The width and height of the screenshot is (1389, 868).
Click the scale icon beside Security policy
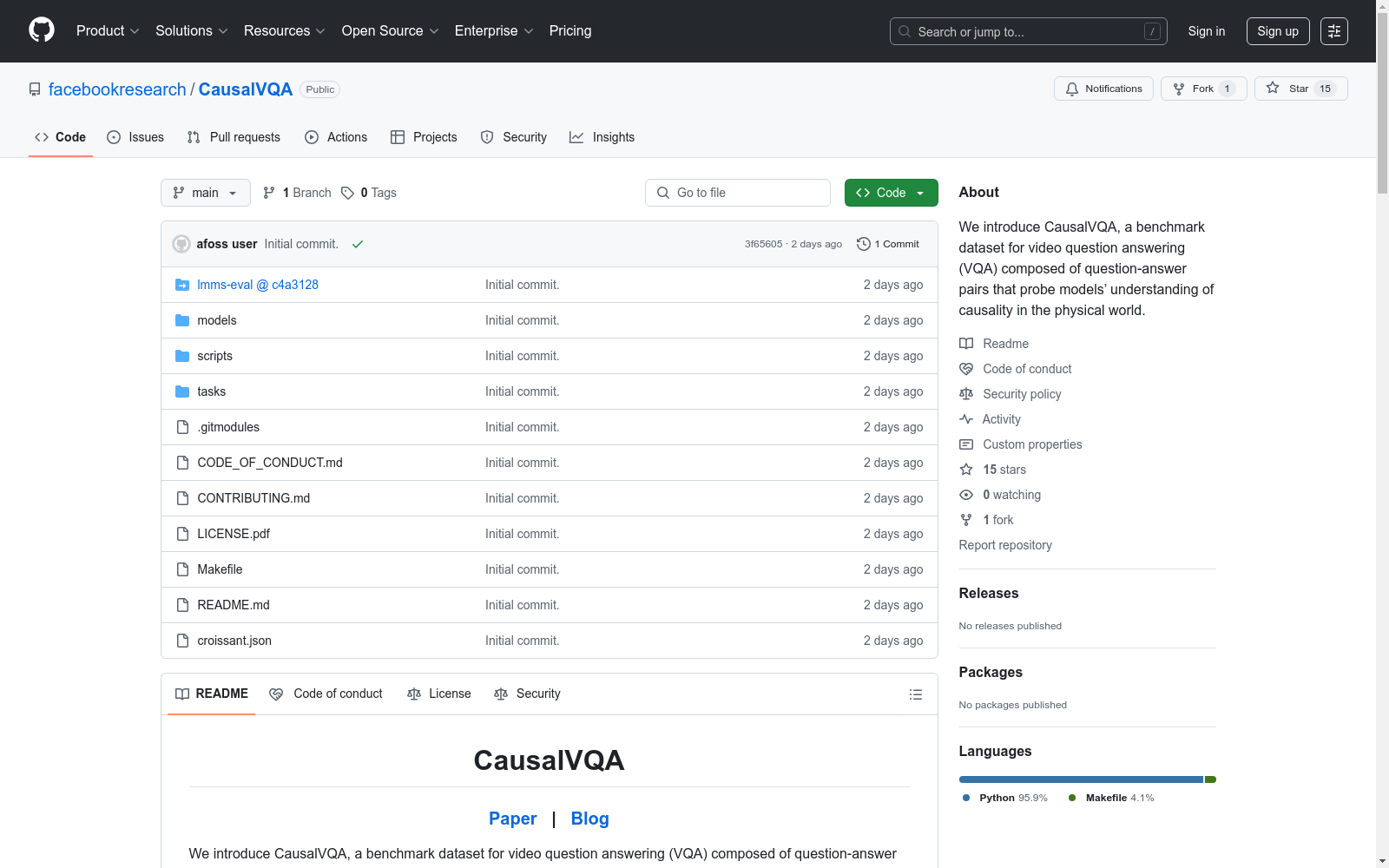(x=966, y=394)
